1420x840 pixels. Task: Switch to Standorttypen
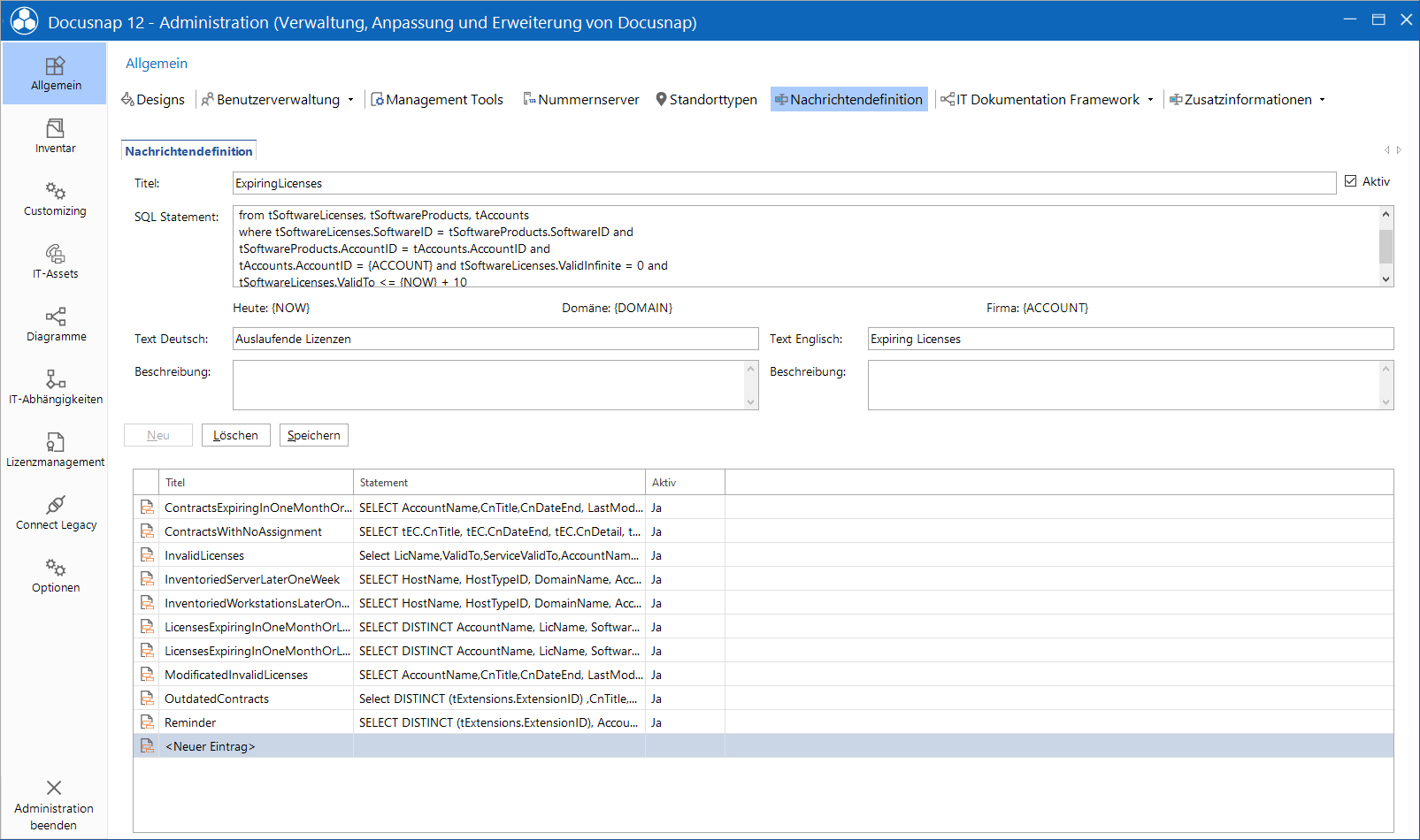(x=706, y=100)
